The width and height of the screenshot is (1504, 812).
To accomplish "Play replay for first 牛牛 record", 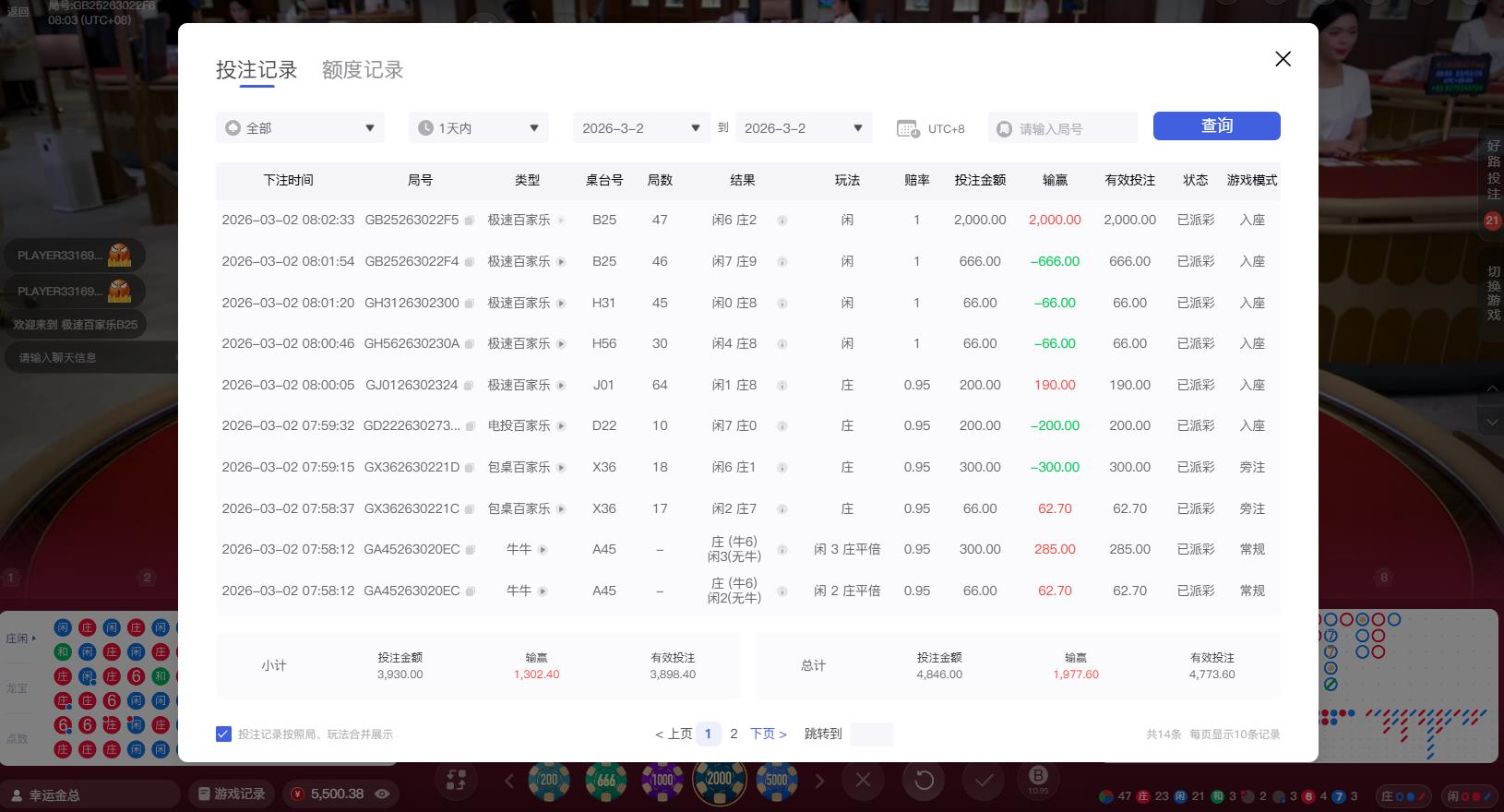I will click(x=543, y=550).
